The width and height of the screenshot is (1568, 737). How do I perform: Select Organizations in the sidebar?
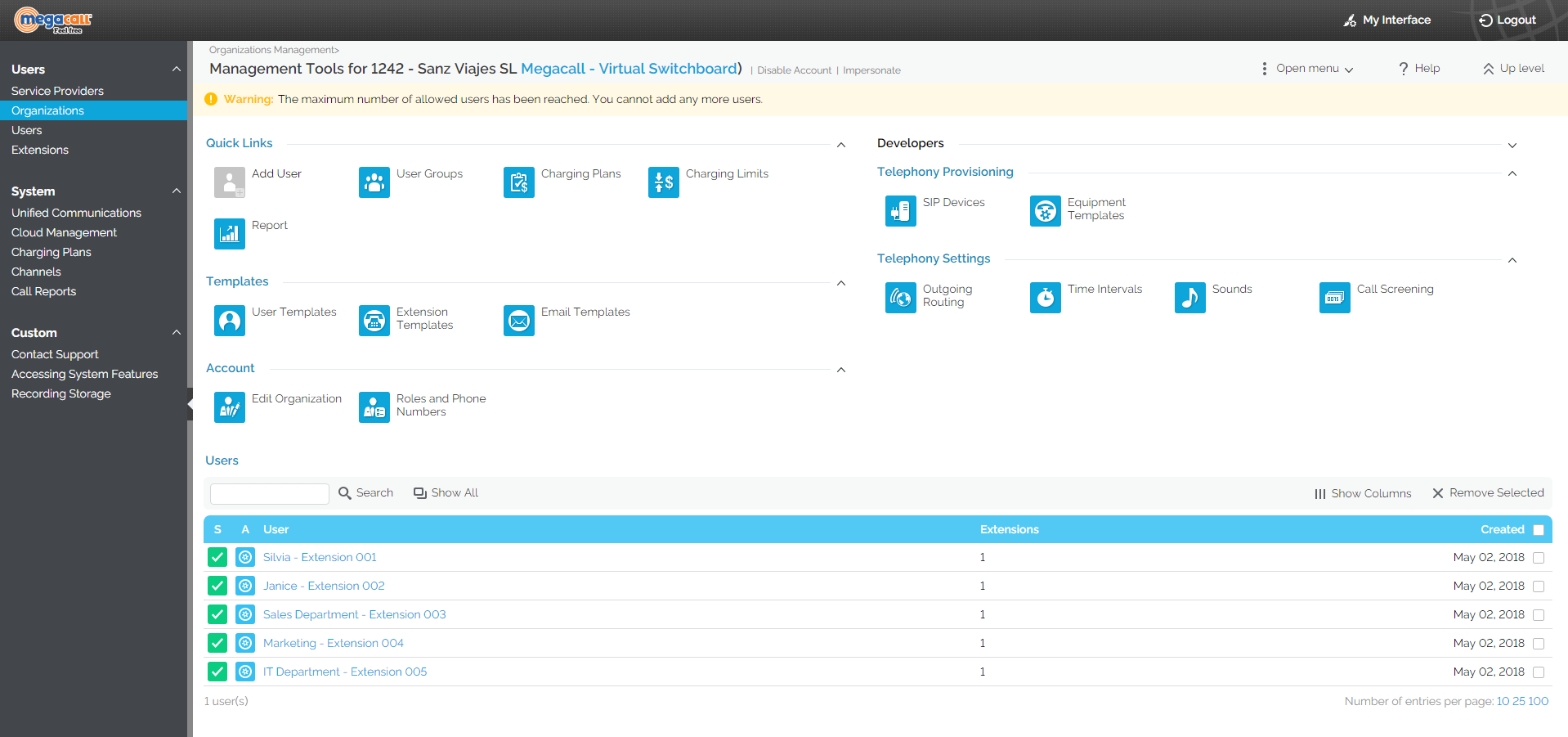click(x=47, y=110)
